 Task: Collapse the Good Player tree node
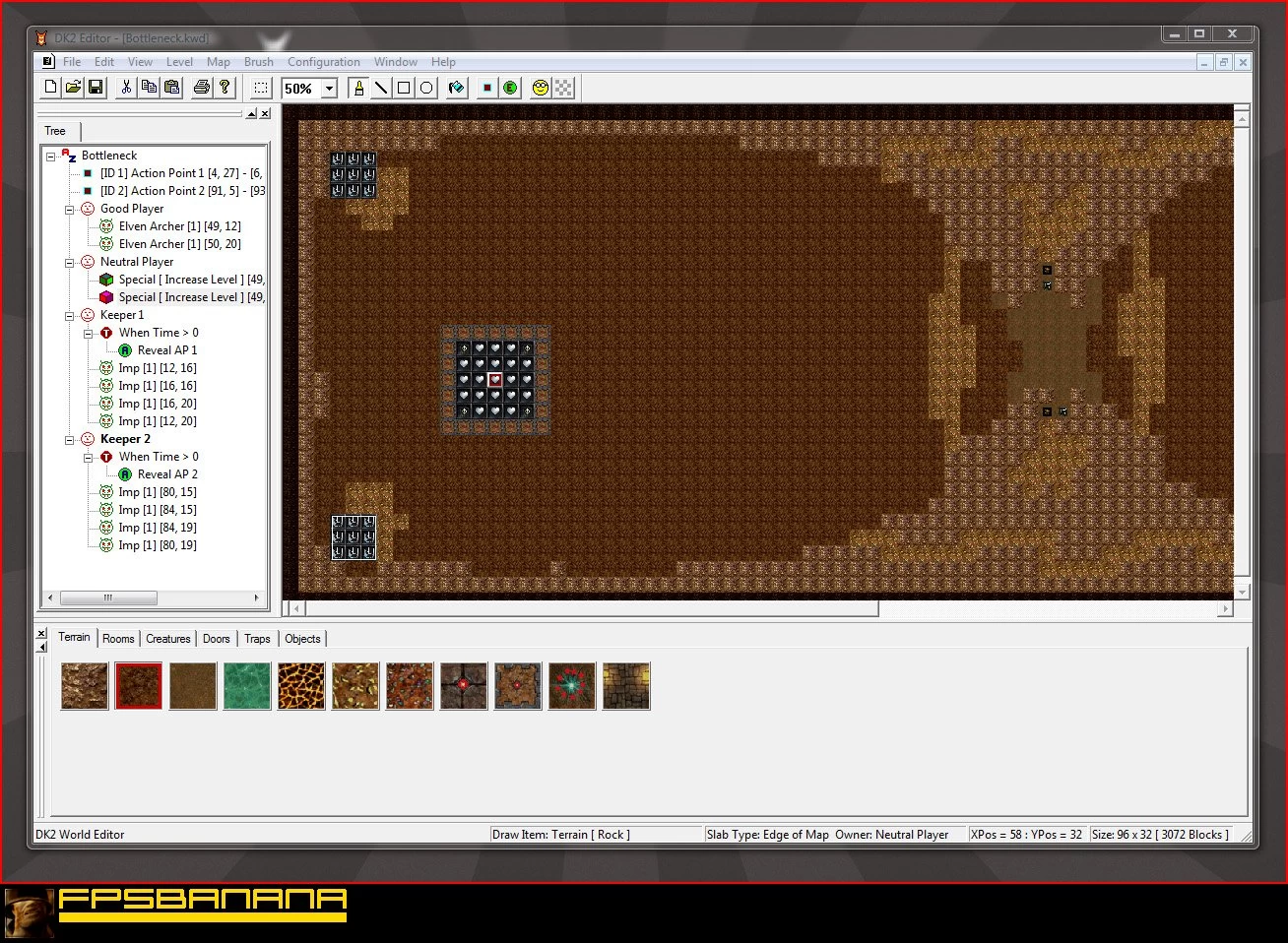(x=70, y=210)
